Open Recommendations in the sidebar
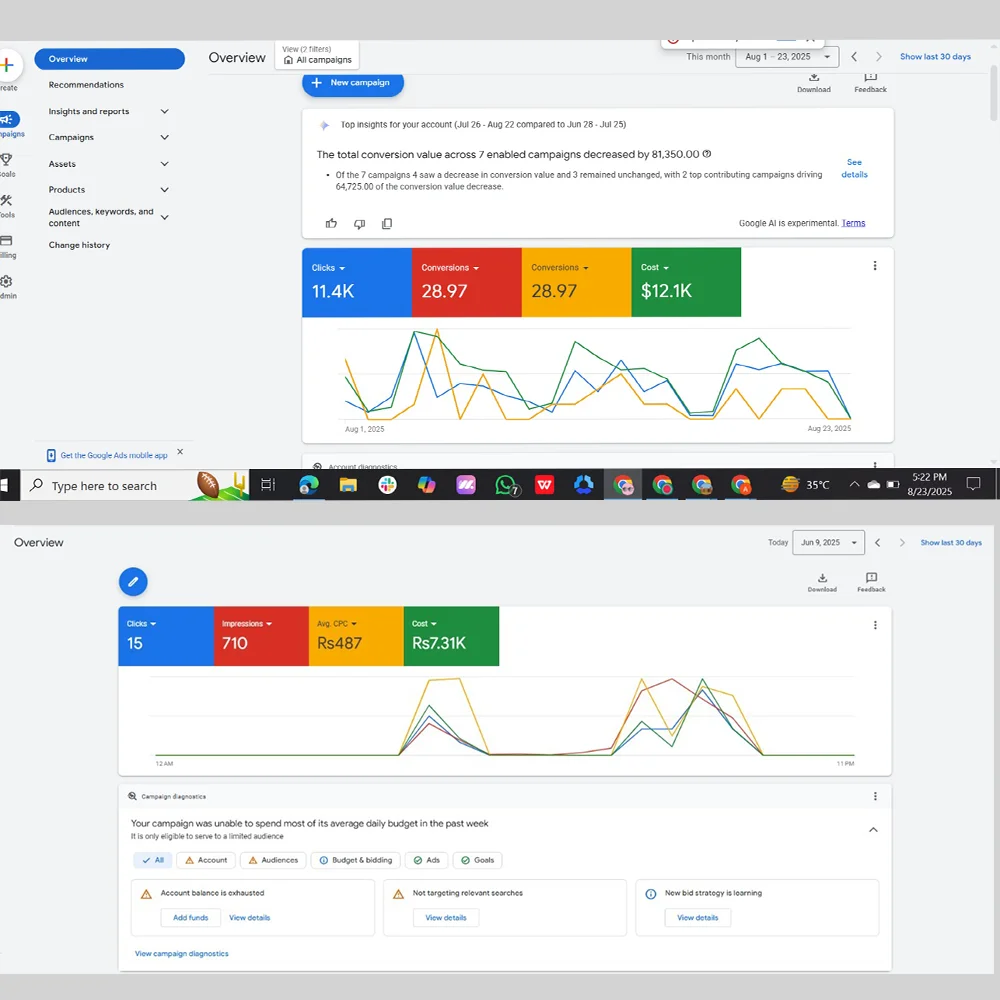1000x1000 pixels. tap(86, 85)
